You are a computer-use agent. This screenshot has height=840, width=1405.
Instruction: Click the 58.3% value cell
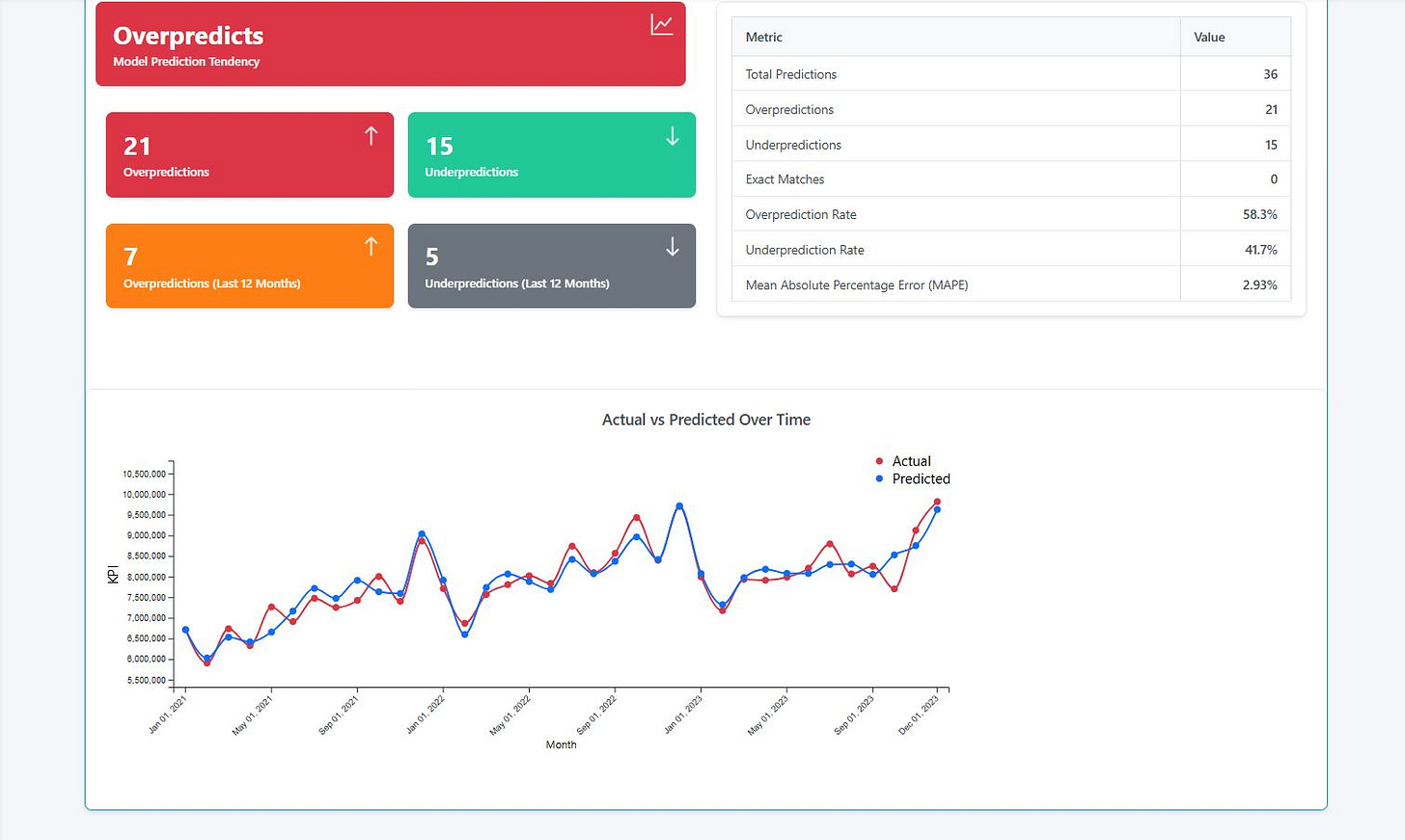coord(1236,215)
